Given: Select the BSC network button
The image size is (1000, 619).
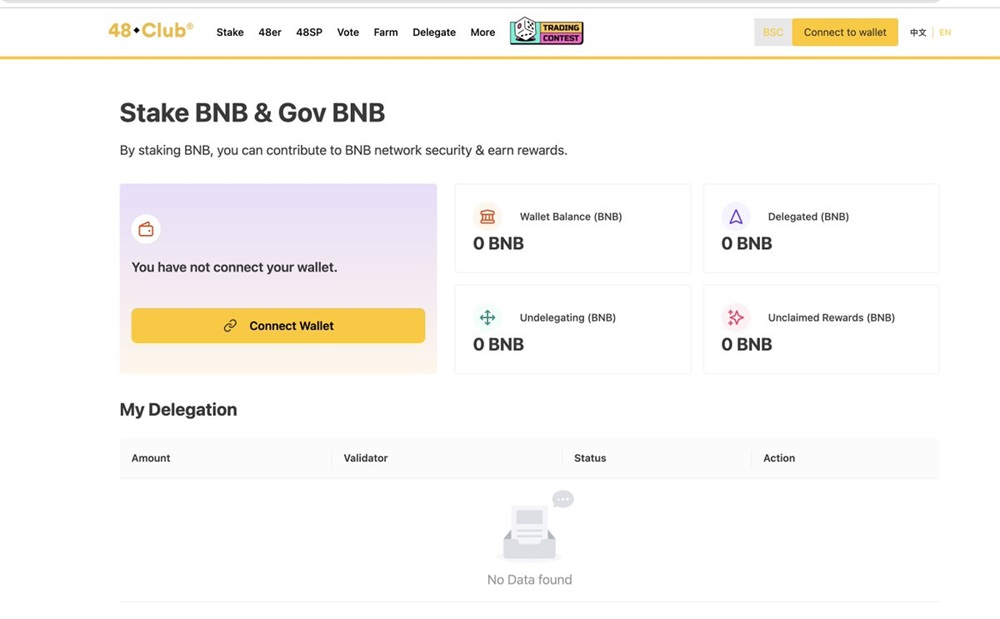Looking at the screenshot, I should pos(773,32).
